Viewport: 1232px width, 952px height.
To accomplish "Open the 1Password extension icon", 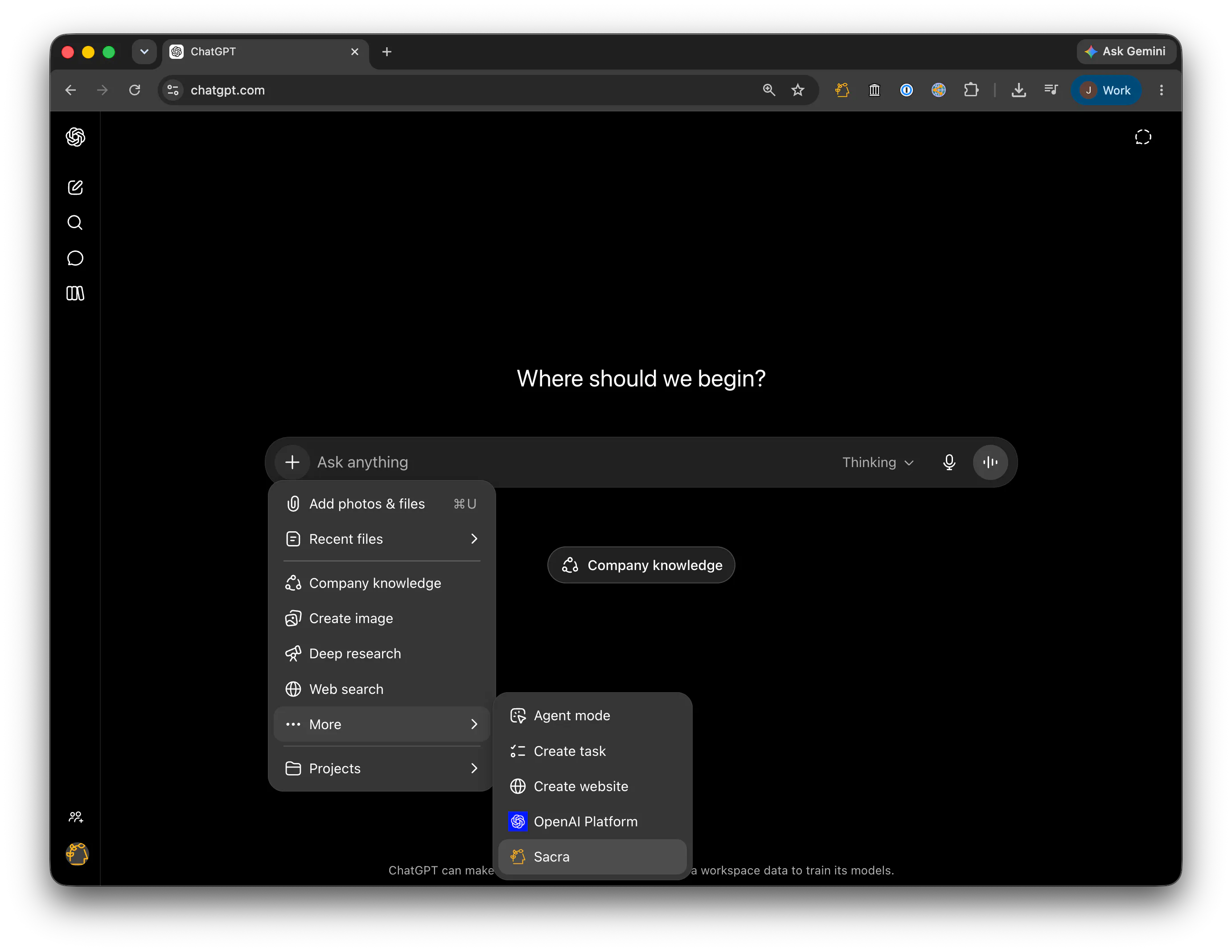I will 907,90.
